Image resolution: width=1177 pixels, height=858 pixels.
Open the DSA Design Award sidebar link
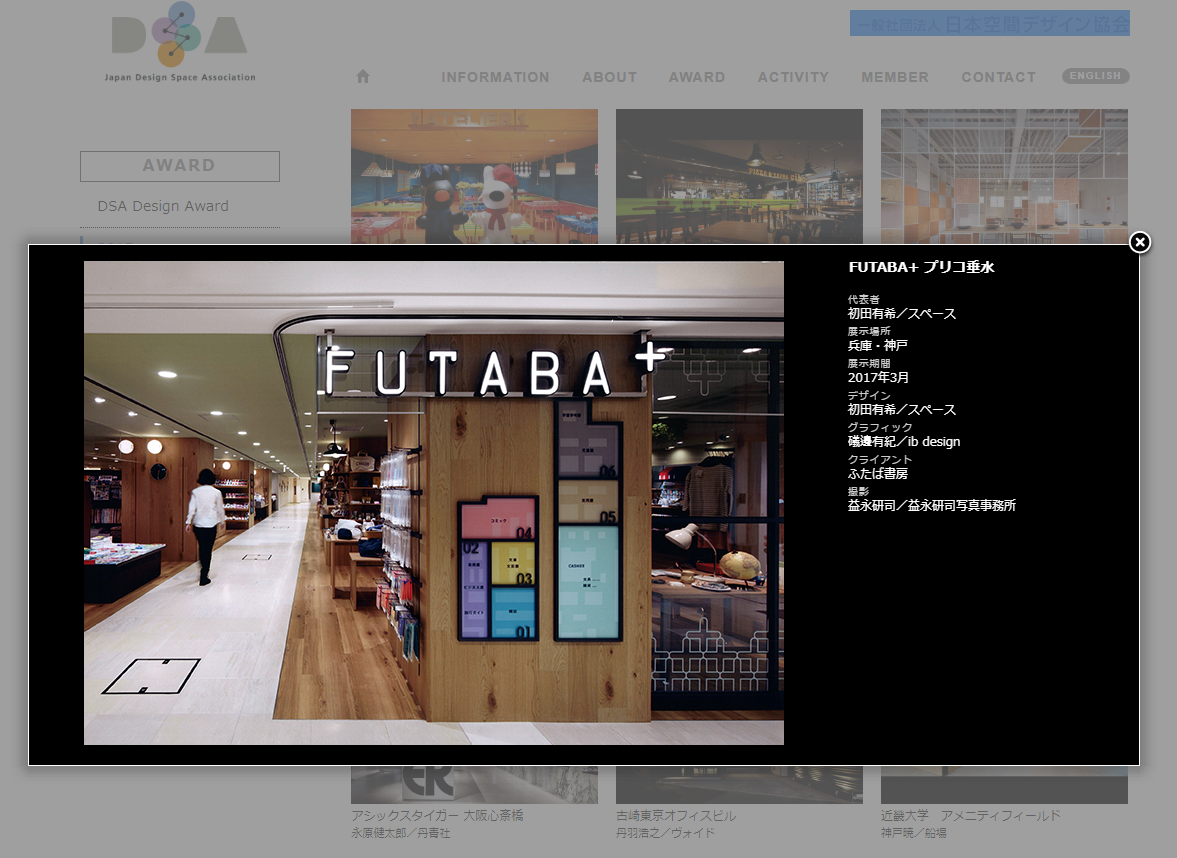point(163,206)
